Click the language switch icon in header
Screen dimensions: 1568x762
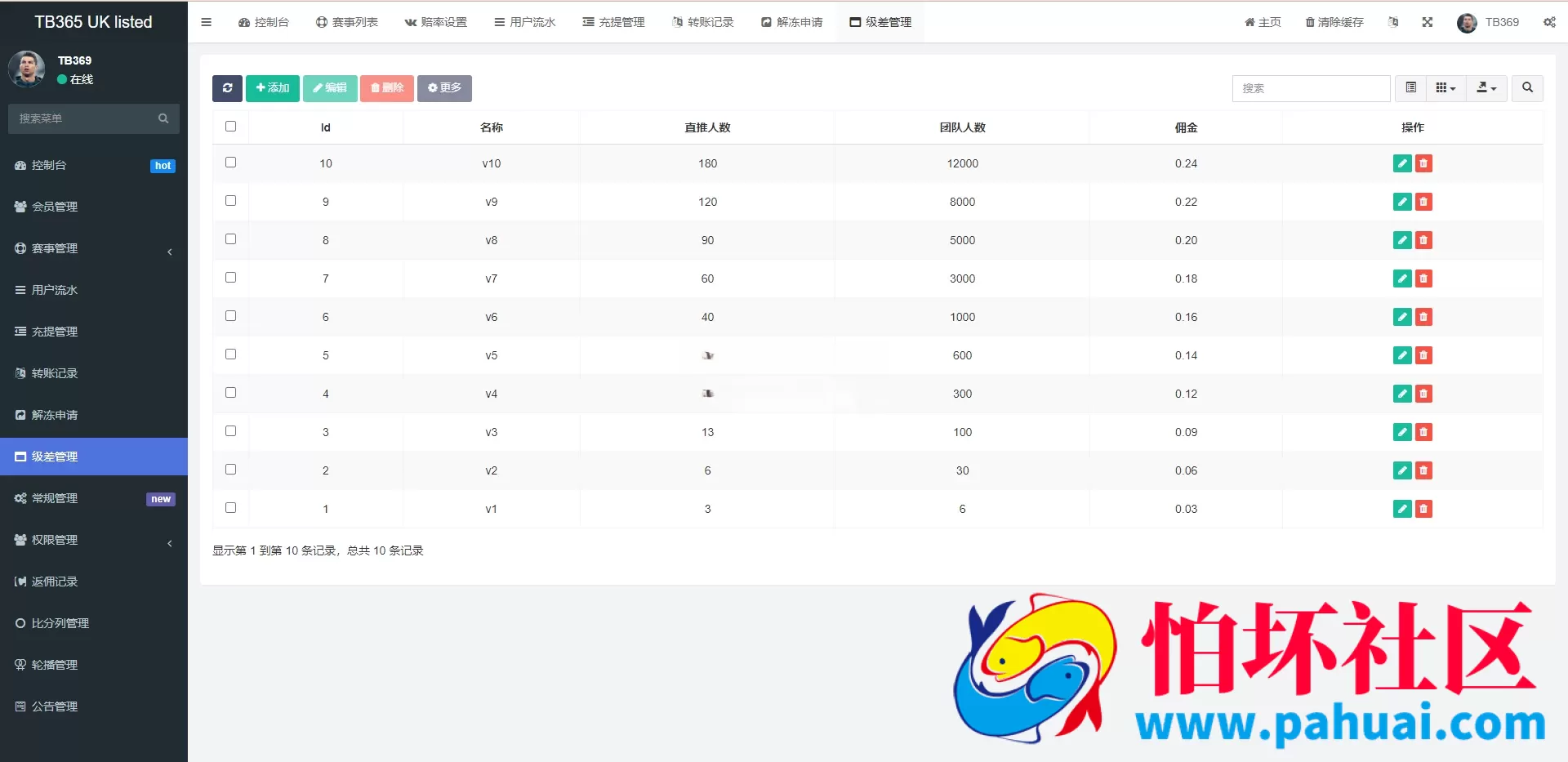1393,22
